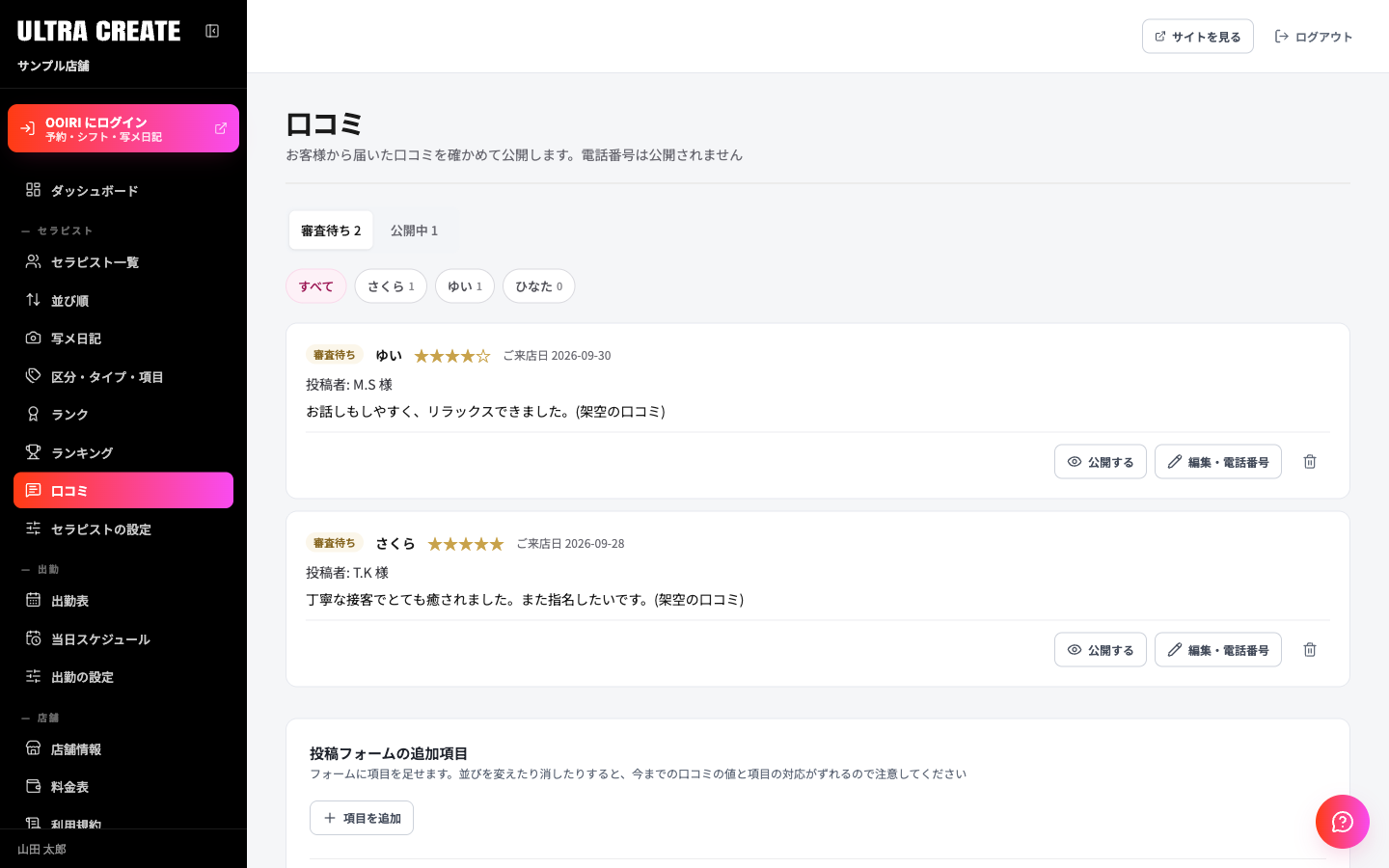Click the サンプル店舗 store name

click(x=53, y=66)
